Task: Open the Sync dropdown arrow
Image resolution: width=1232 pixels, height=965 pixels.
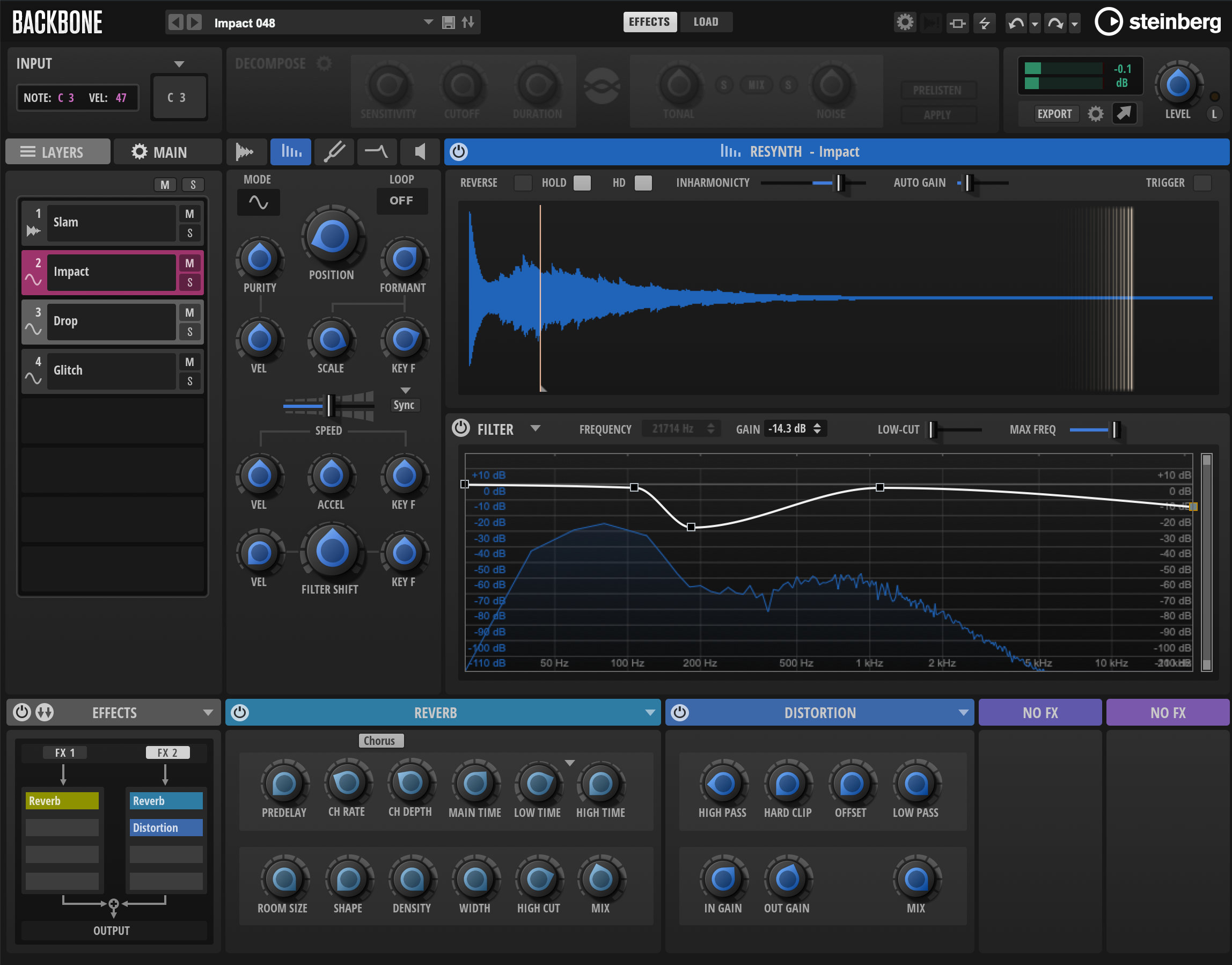Action: point(405,389)
